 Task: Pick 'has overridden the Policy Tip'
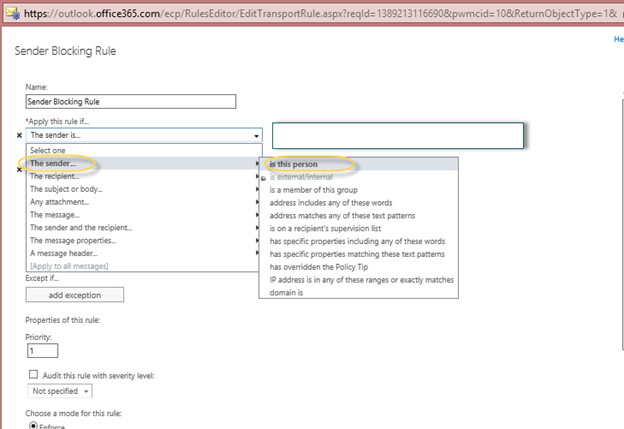coord(358,267)
